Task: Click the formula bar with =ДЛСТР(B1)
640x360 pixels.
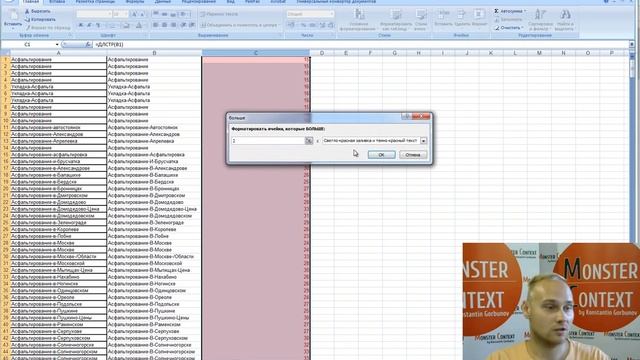Action: 361,44
